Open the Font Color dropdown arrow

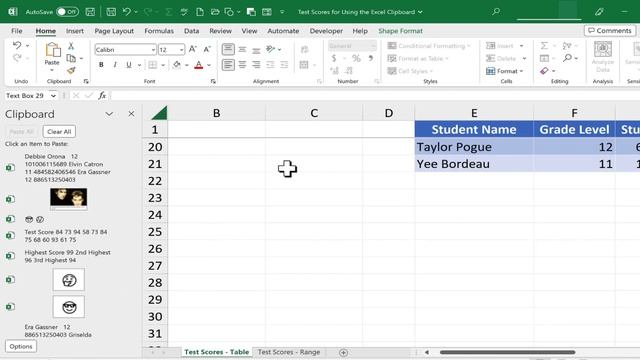pos(209,65)
